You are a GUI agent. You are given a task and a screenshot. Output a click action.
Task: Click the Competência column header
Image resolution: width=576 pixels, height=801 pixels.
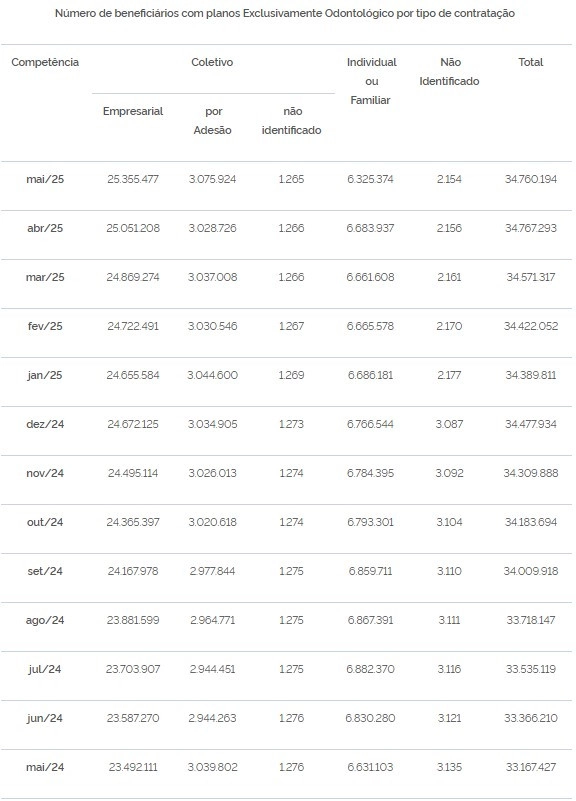click(45, 62)
